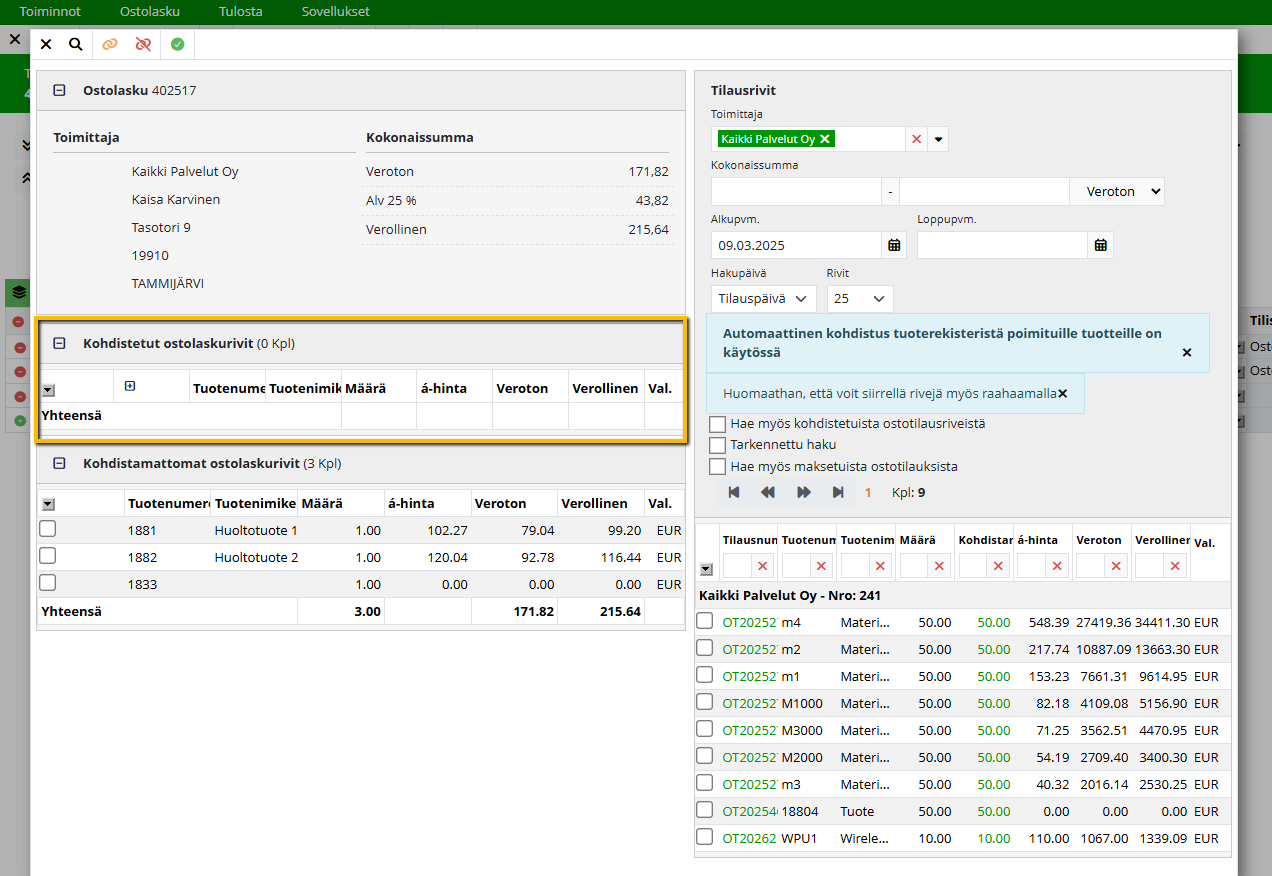Collapse the Kohdistamattomat ostolaskurivit section
Image resolution: width=1272 pixels, height=876 pixels.
click(59, 463)
